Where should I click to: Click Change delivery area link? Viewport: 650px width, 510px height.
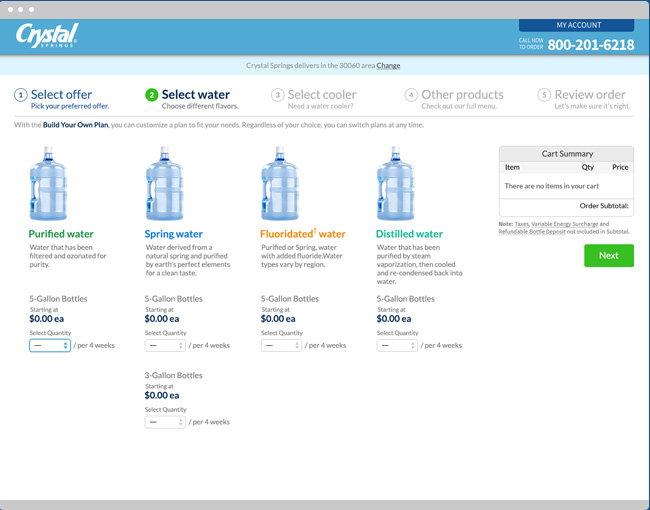[388, 66]
